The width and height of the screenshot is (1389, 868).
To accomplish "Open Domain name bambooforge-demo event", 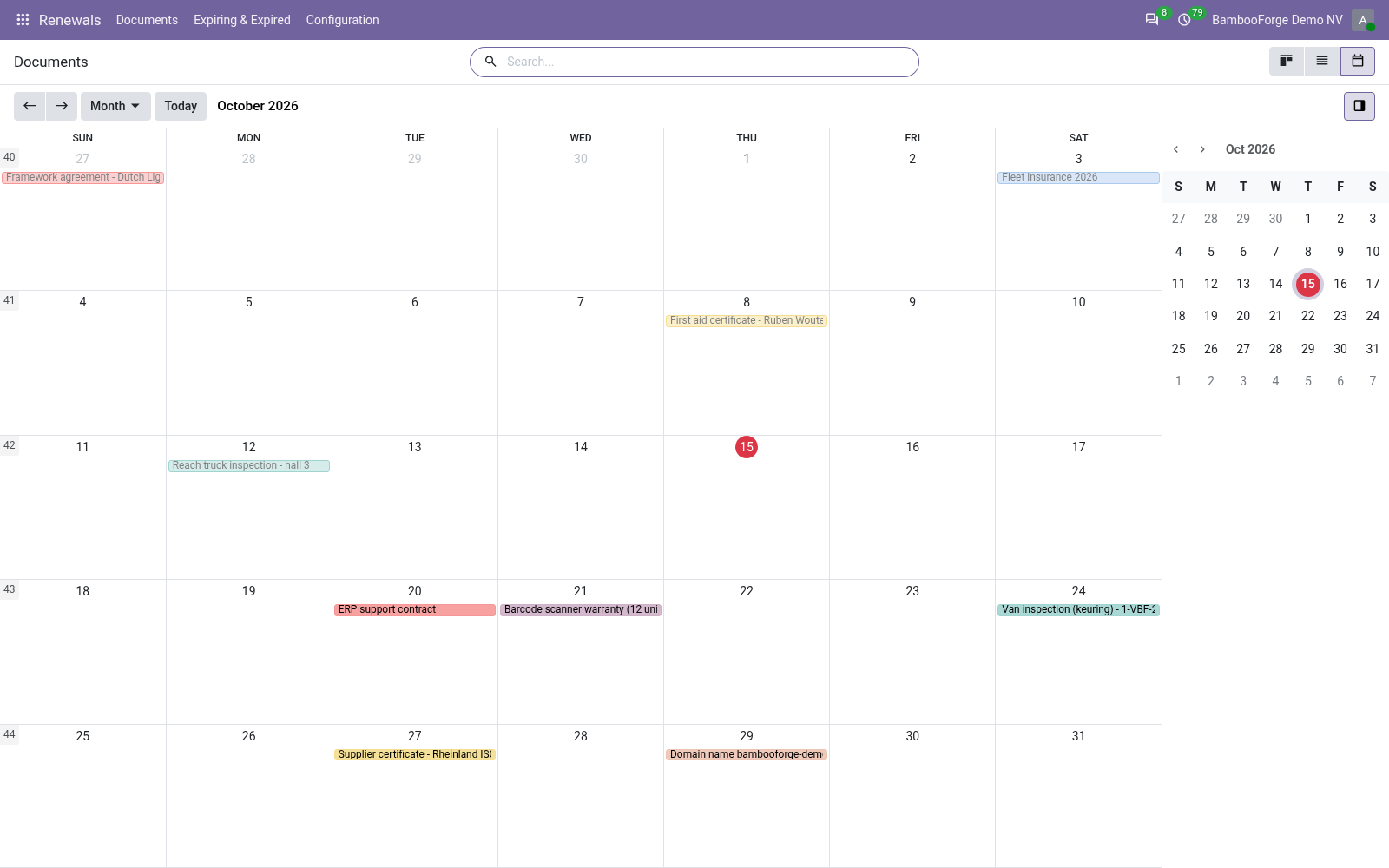I will coord(747,754).
